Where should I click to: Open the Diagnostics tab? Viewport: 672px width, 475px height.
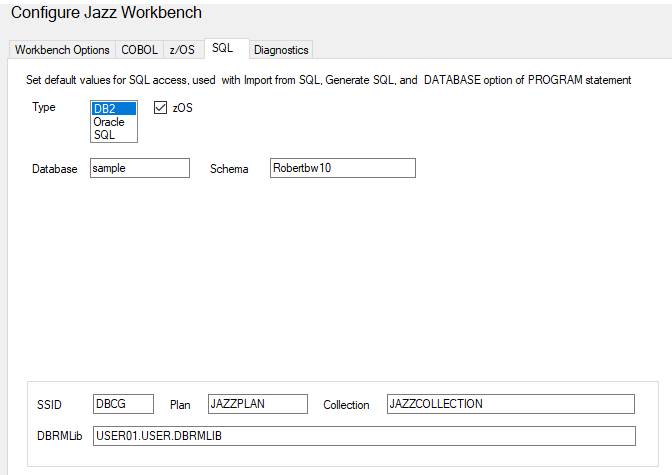click(x=281, y=50)
